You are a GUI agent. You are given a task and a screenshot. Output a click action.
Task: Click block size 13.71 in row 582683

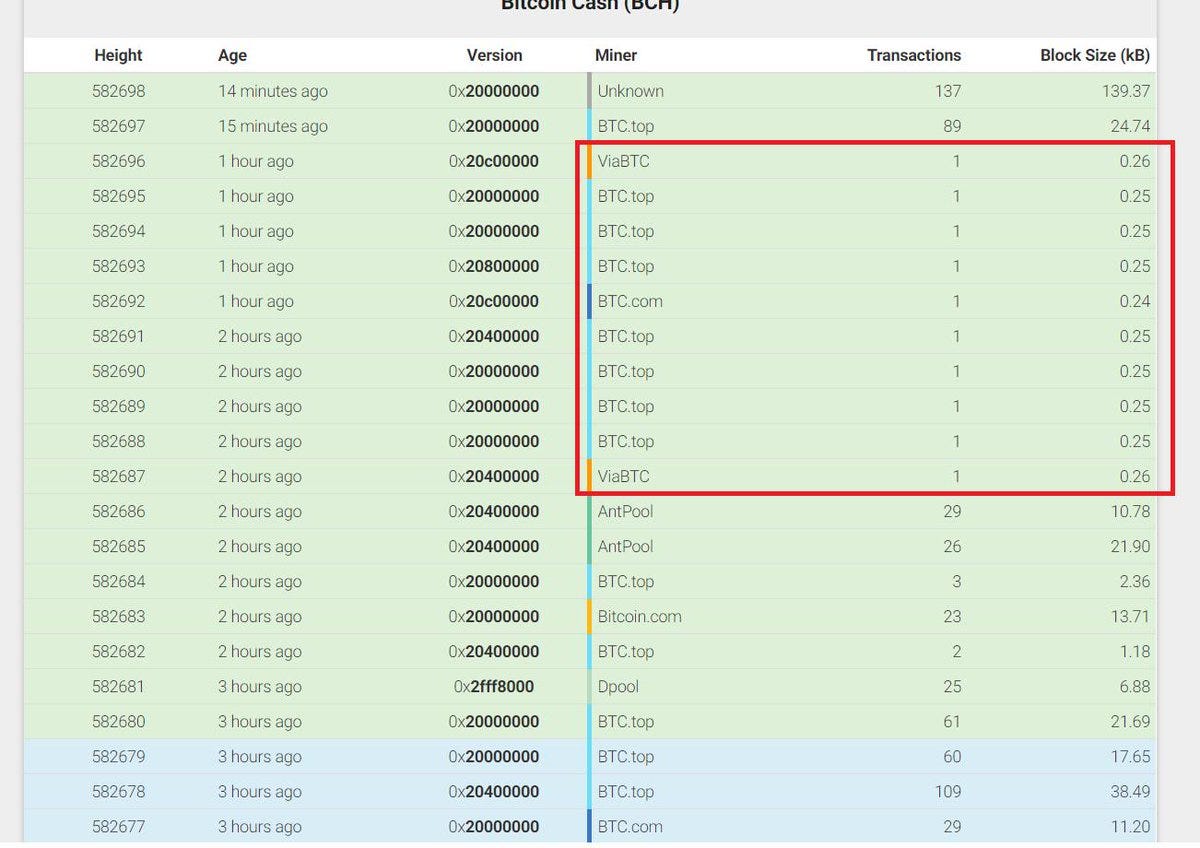click(1129, 616)
